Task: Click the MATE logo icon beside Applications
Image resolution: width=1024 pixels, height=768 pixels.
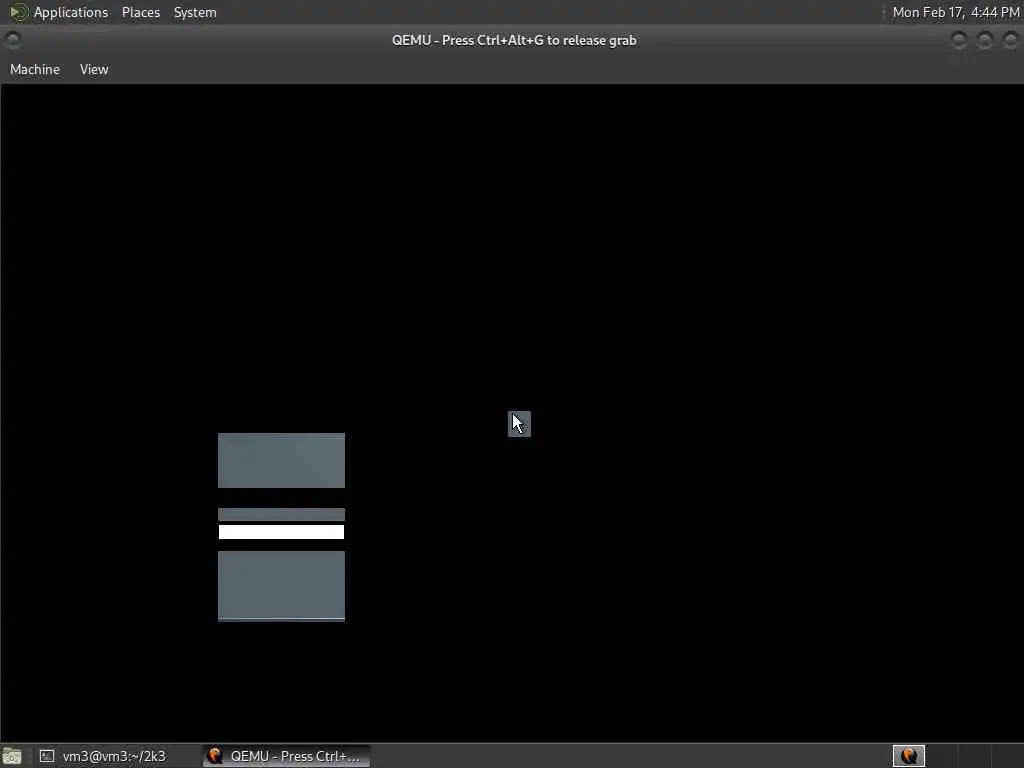Action: [18, 12]
